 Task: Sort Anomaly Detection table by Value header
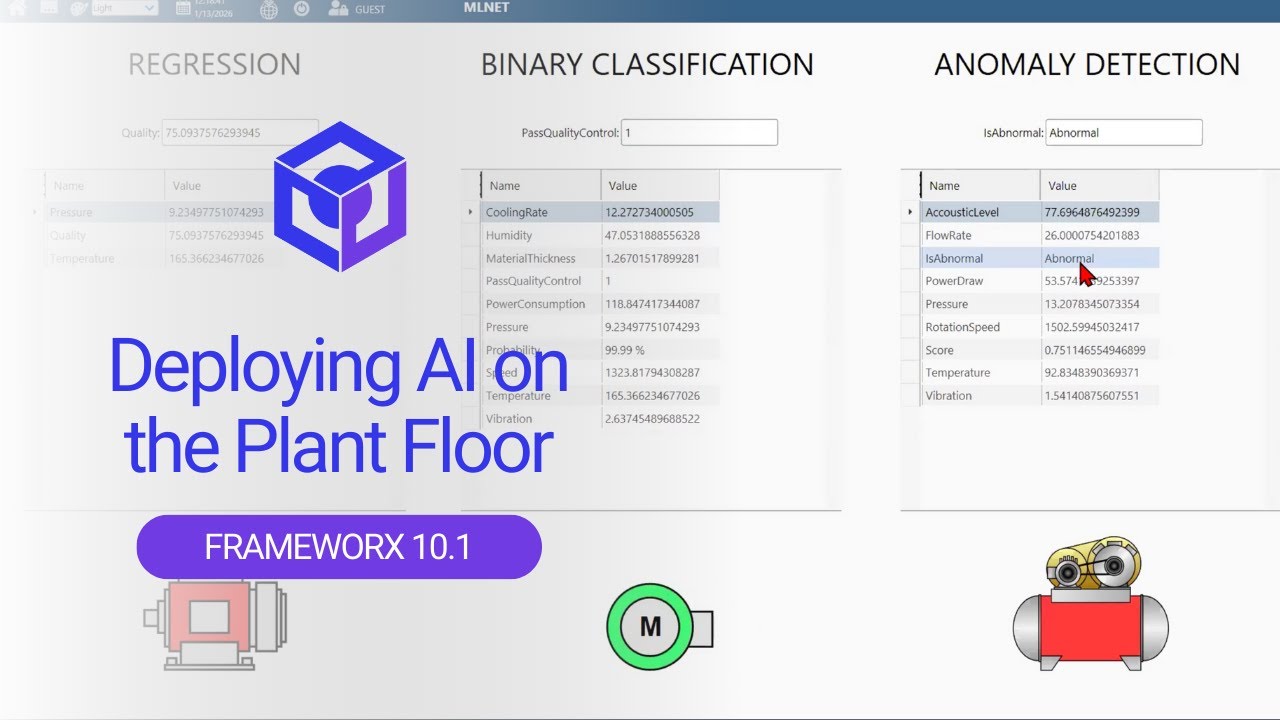point(1099,185)
